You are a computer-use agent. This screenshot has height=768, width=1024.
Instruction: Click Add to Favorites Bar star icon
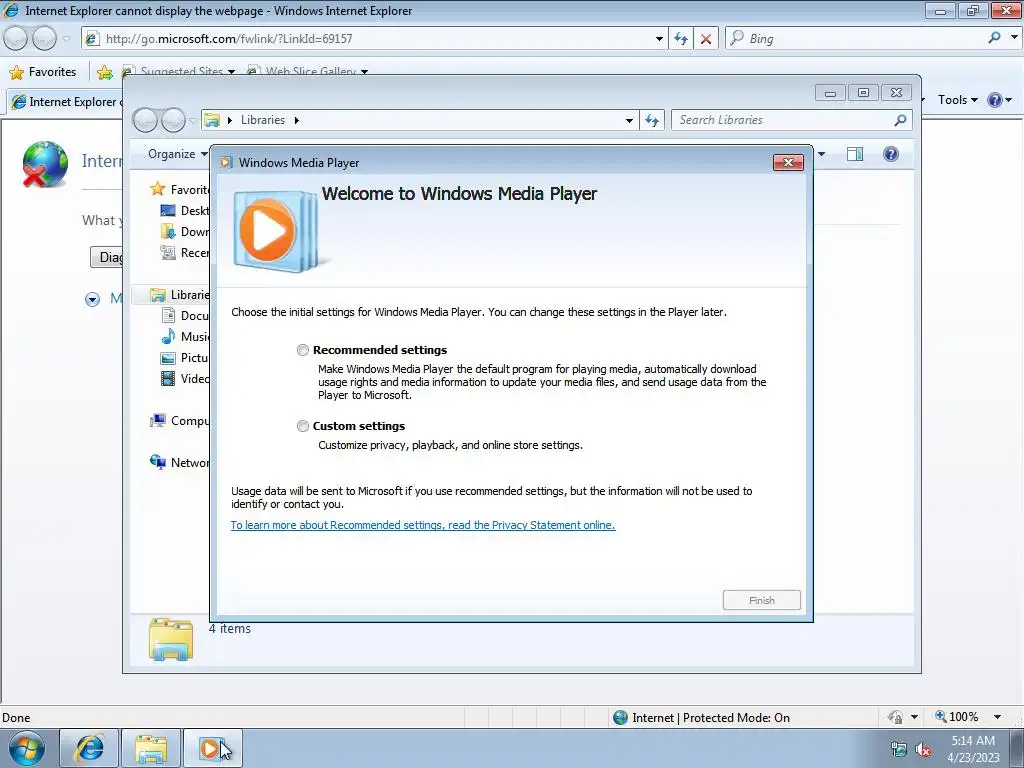(104, 72)
